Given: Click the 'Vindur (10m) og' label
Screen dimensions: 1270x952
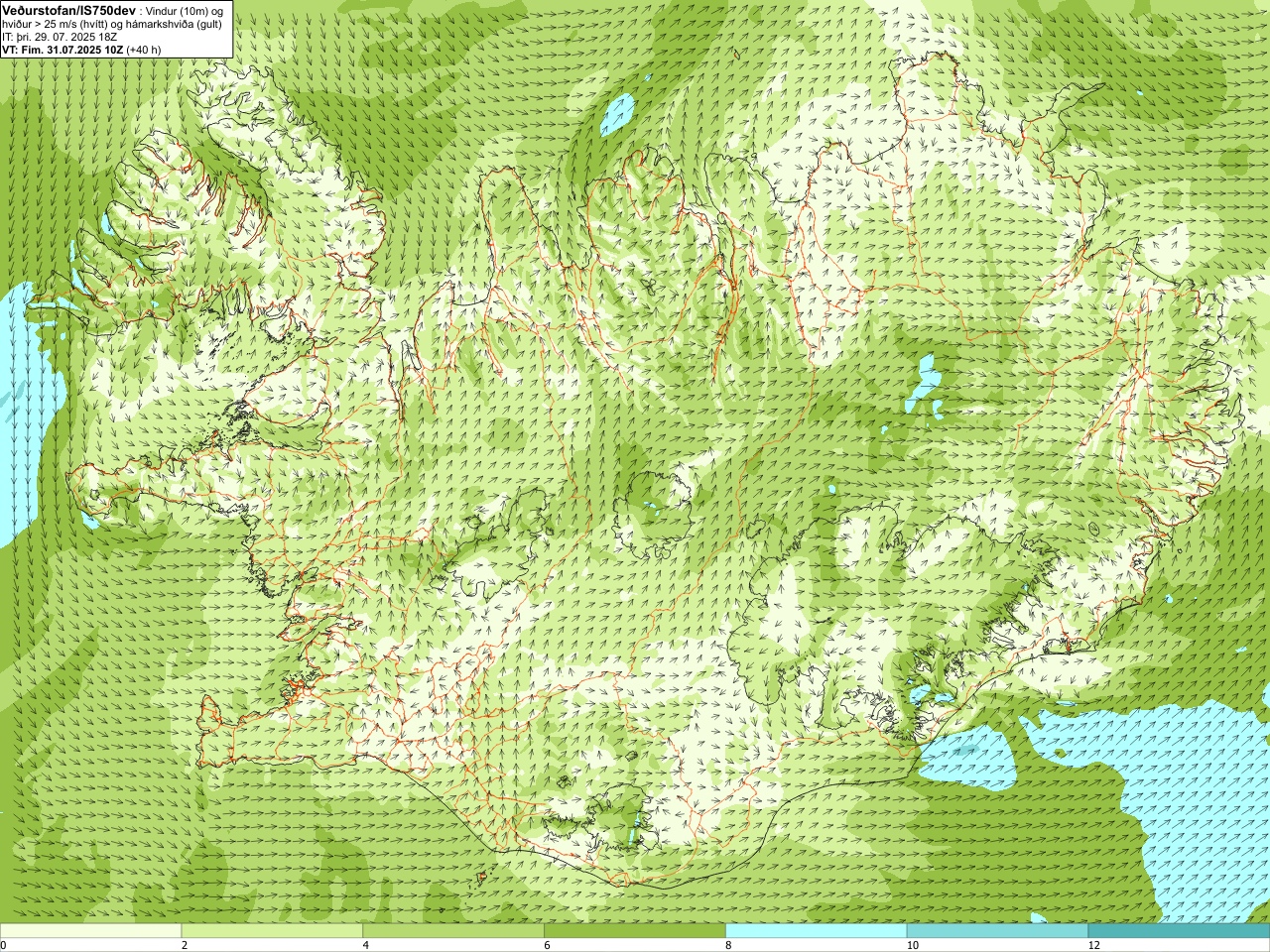Looking at the screenshot, I should point(185,11).
